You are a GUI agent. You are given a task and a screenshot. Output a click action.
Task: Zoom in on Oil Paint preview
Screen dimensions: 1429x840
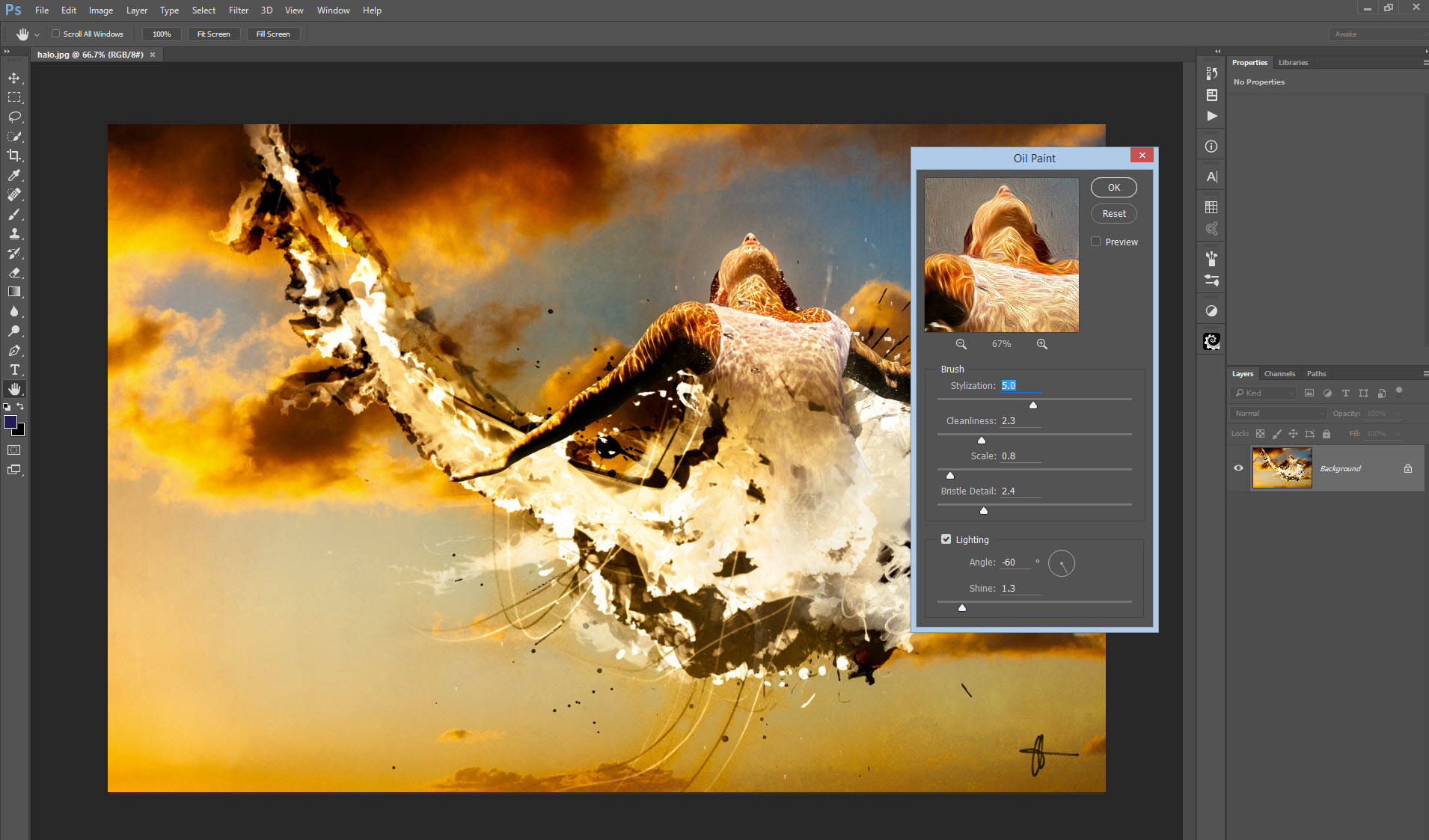click(1041, 344)
